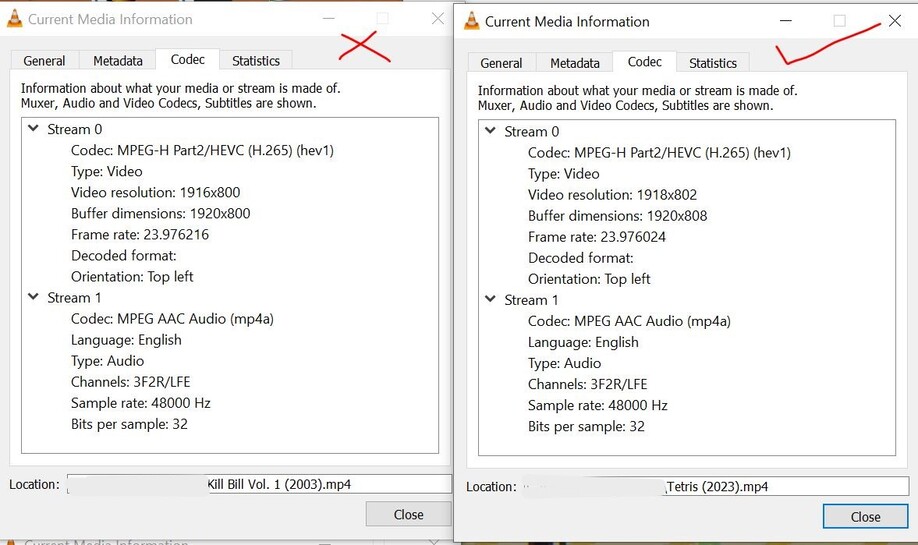Collapse Stream 1 in the Kill Bill window
918x545 pixels.
tap(33, 297)
